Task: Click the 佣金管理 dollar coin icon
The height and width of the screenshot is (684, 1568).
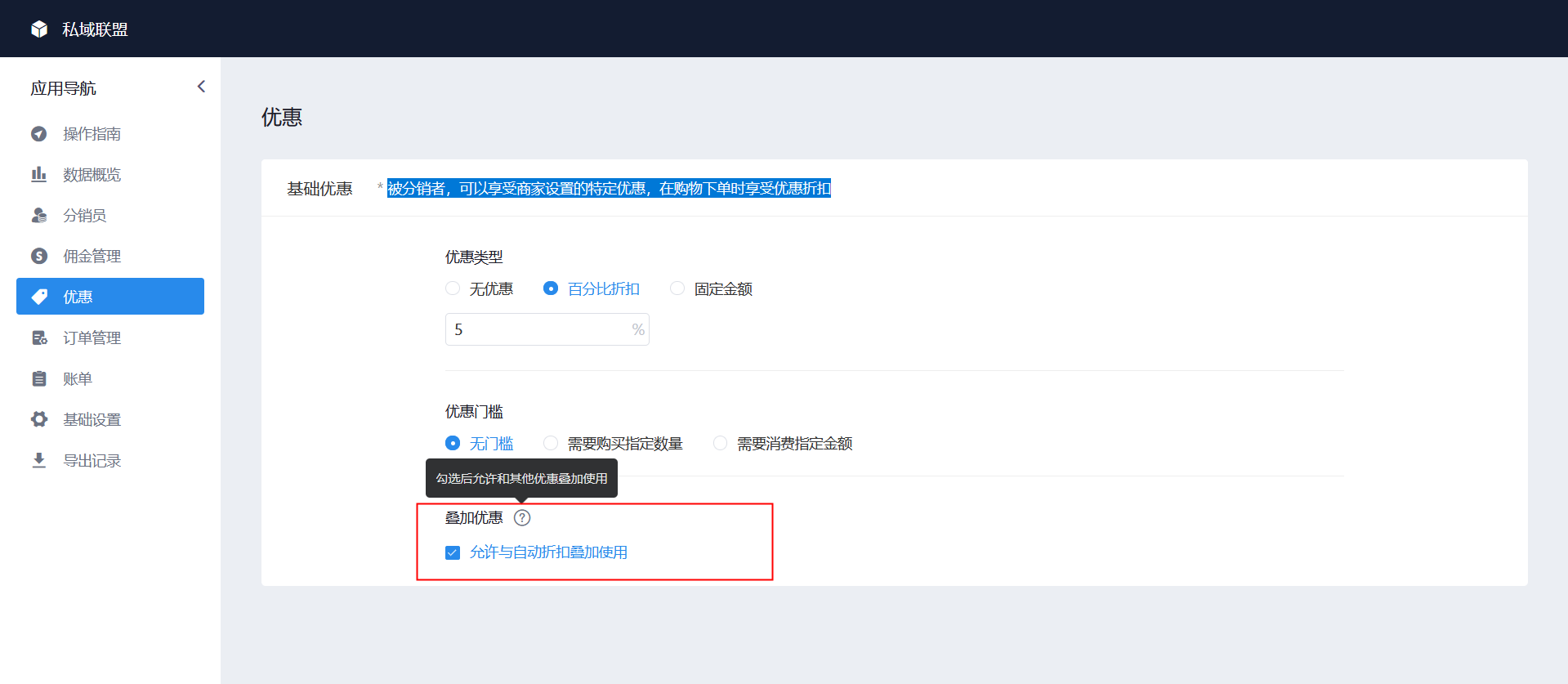Action: click(x=39, y=256)
